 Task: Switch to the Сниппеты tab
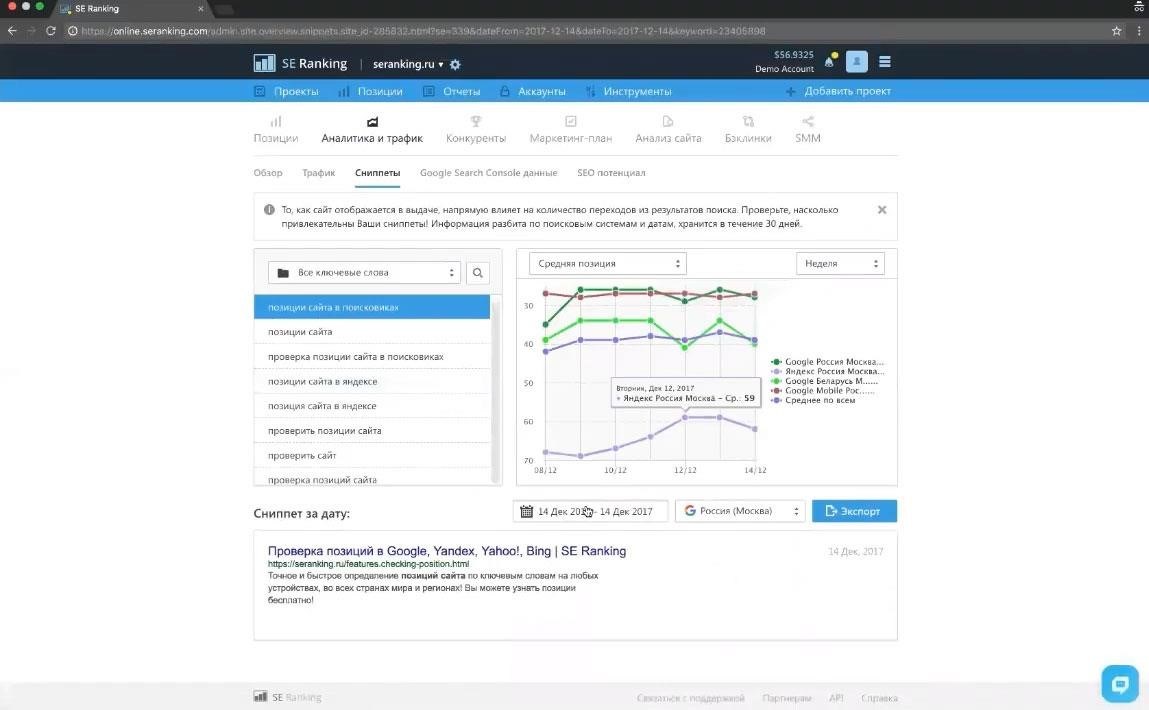click(377, 173)
